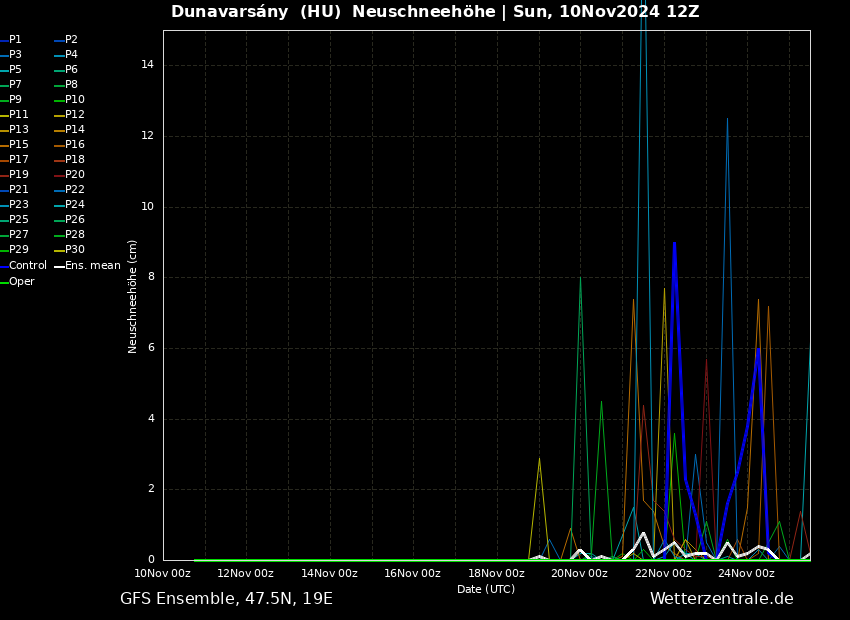The width and height of the screenshot is (850, 620).
Task: Click the 16Nov 00z date tick label
Action: pyautogui.click(x=412, y=573)
